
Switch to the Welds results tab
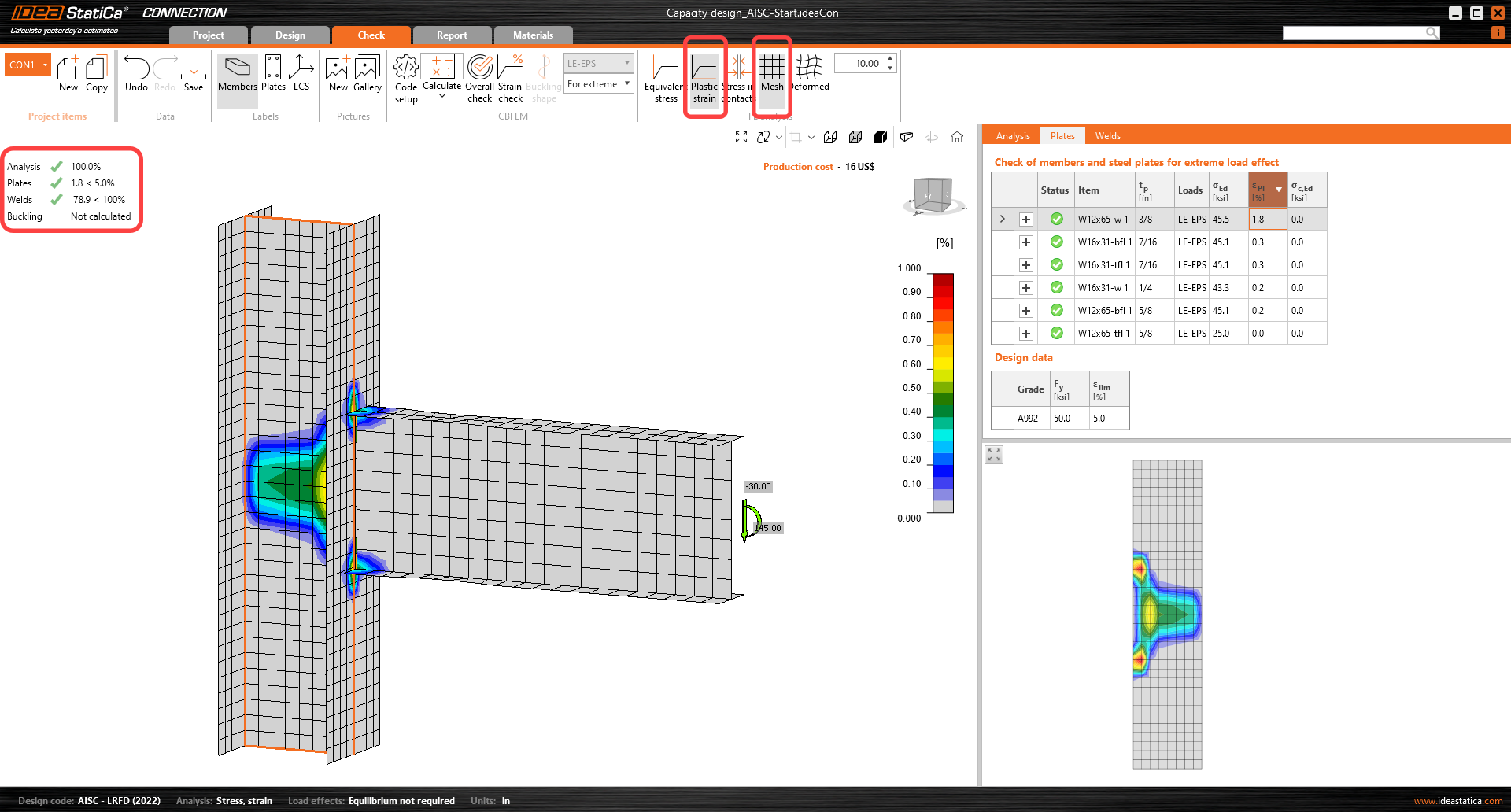click(x=1107, y=135)
